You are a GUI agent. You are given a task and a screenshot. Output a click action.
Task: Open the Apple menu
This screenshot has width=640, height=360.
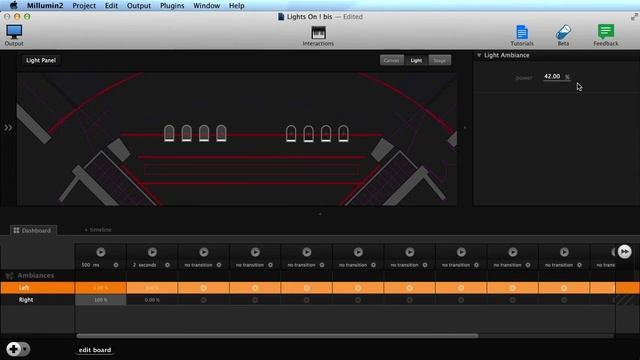(13, 5)
